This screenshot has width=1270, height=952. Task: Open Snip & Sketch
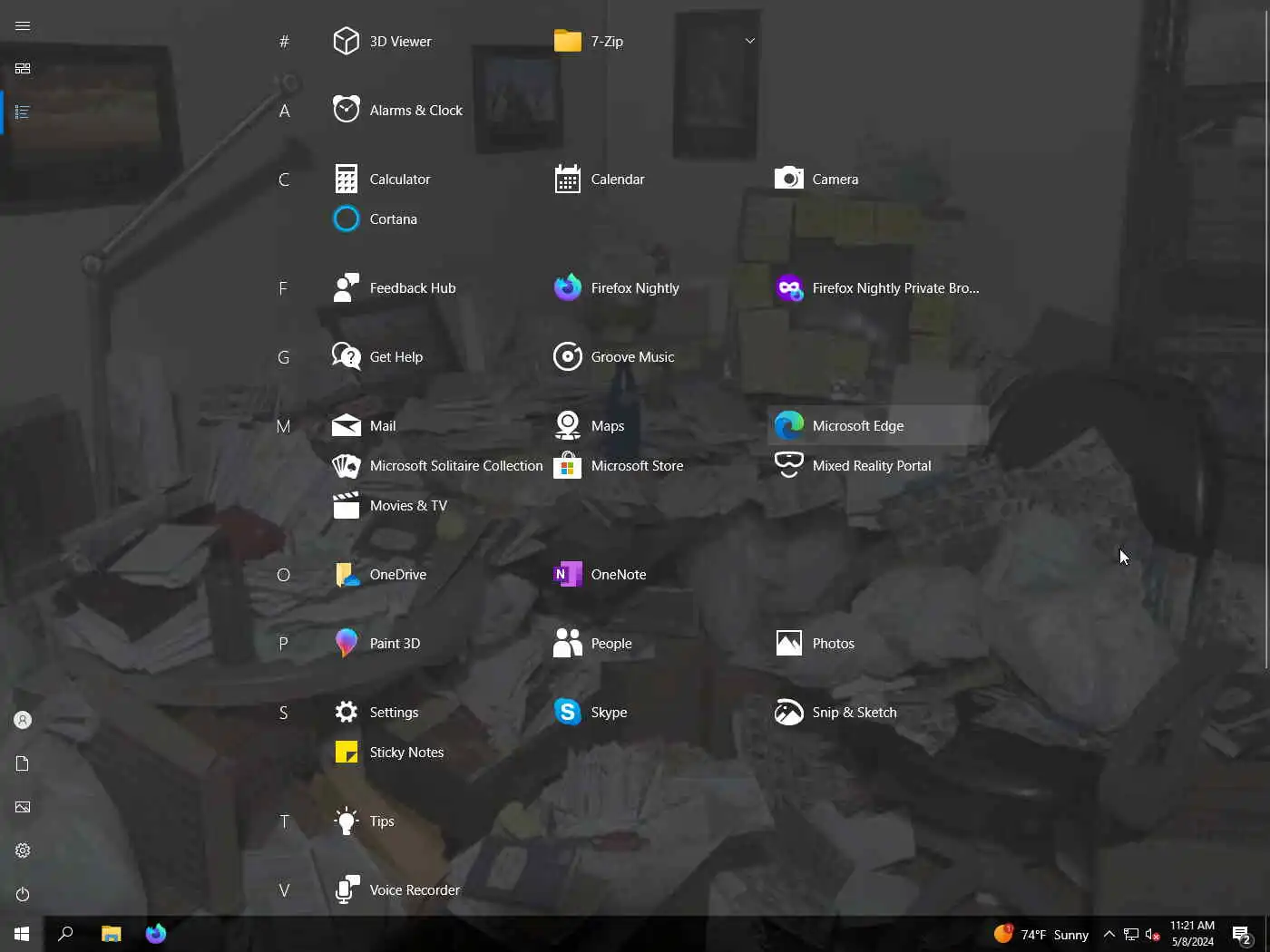(877, 712)
